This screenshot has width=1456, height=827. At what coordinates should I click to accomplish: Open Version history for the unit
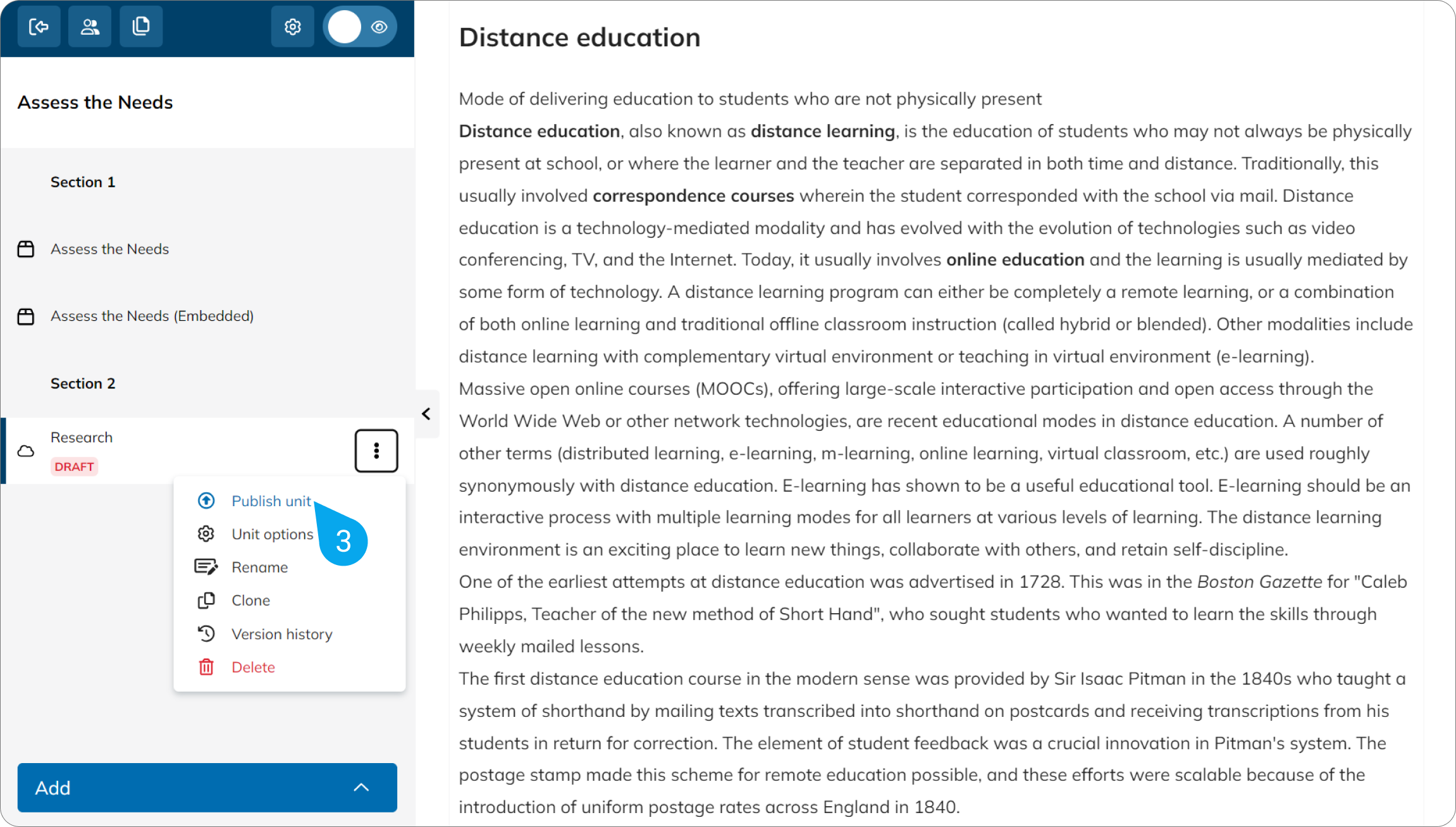[282, 634]
